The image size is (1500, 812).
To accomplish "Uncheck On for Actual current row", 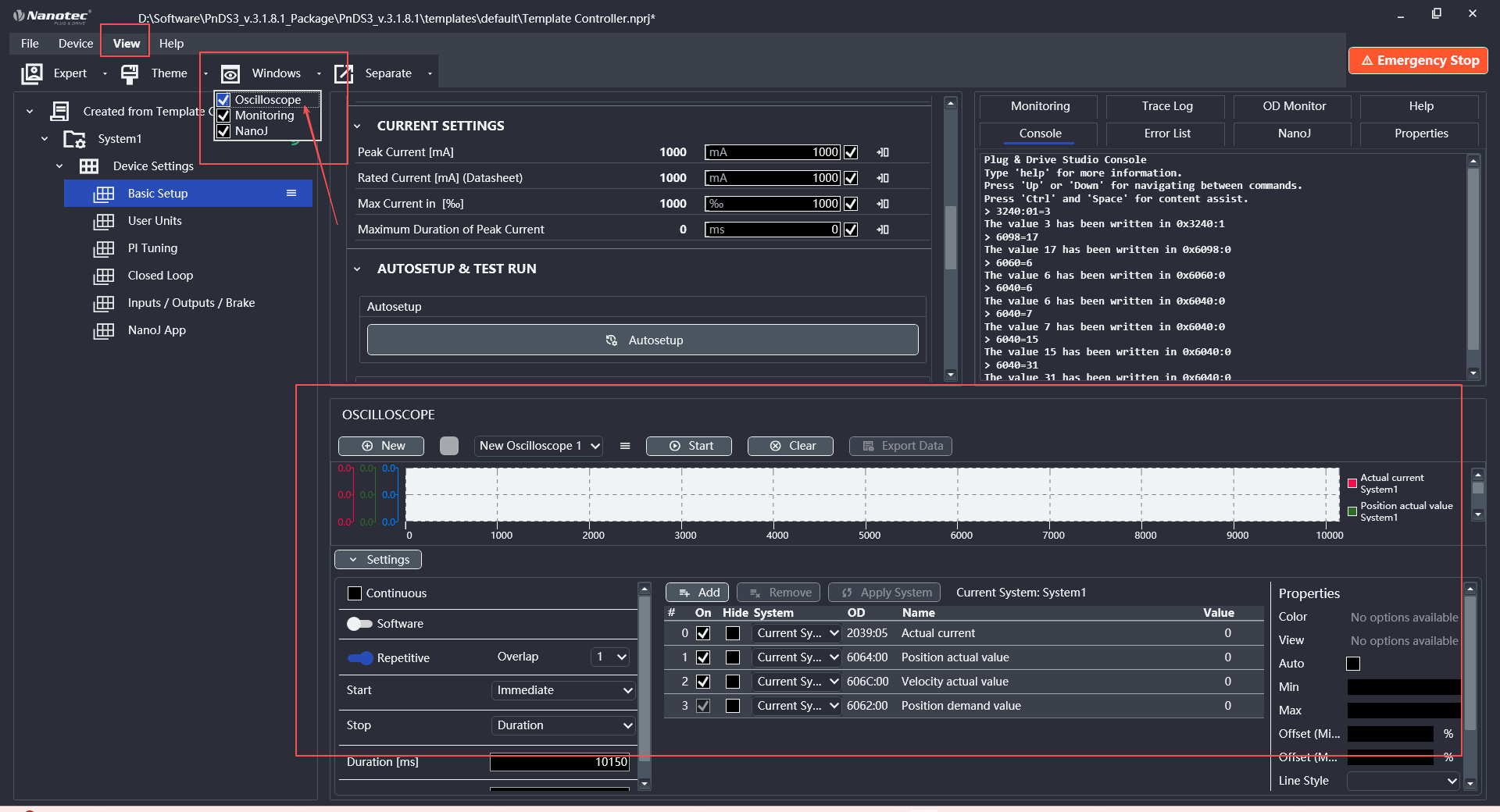I will (703, 633).
